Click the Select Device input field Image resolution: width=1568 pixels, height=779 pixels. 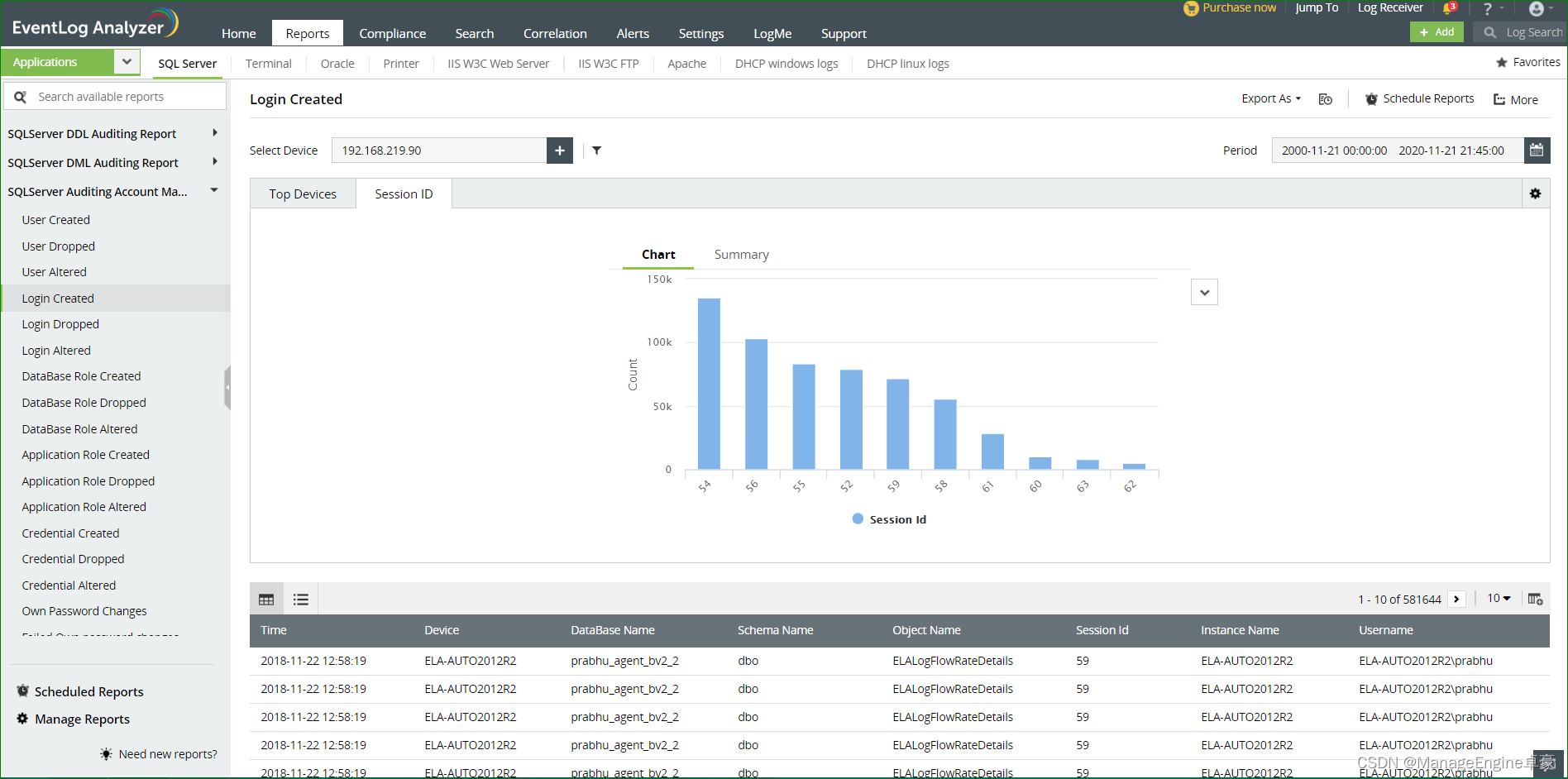click(x=439, y=151)
